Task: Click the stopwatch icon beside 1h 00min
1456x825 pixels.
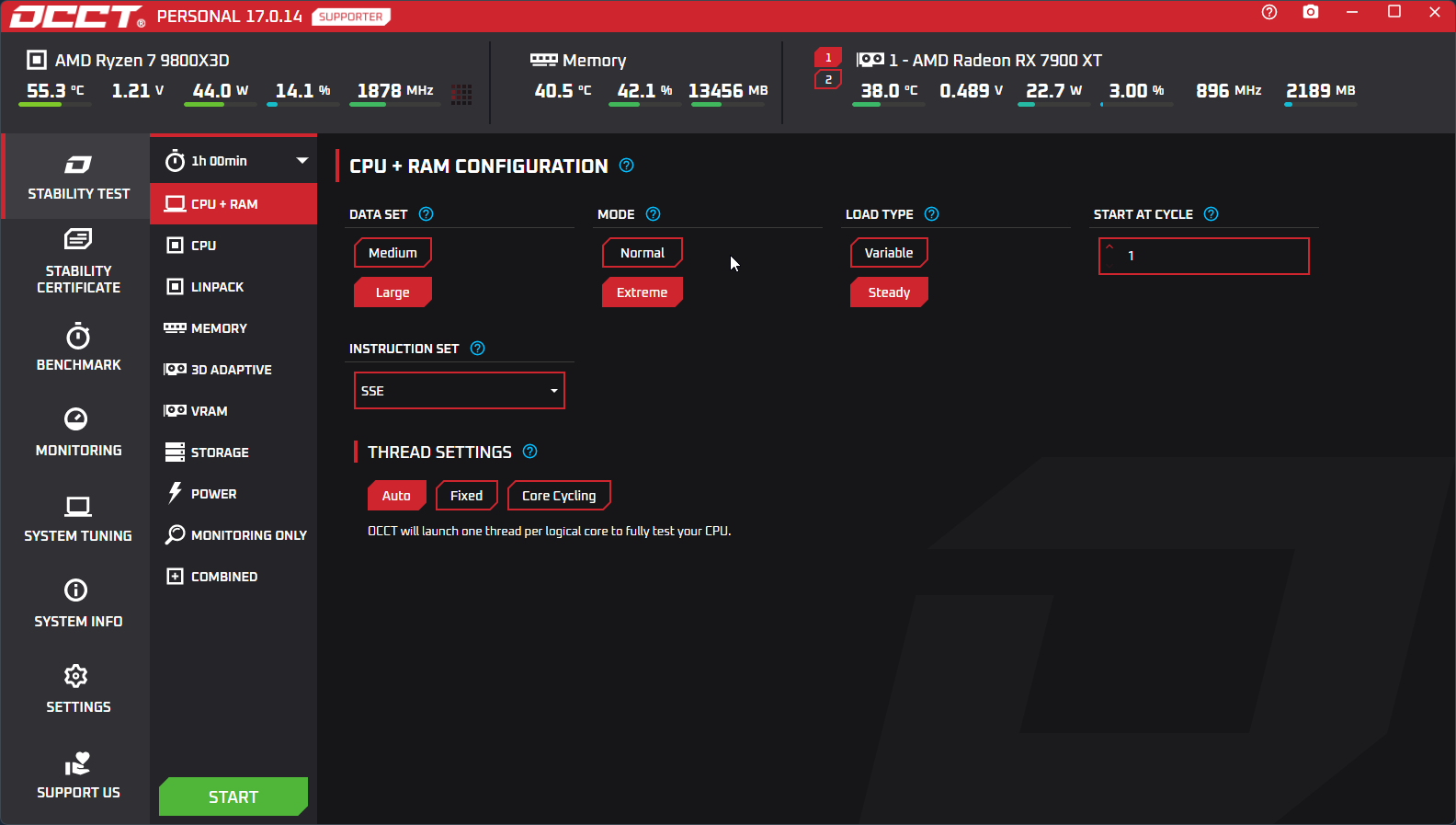Action: click(175, 161)
